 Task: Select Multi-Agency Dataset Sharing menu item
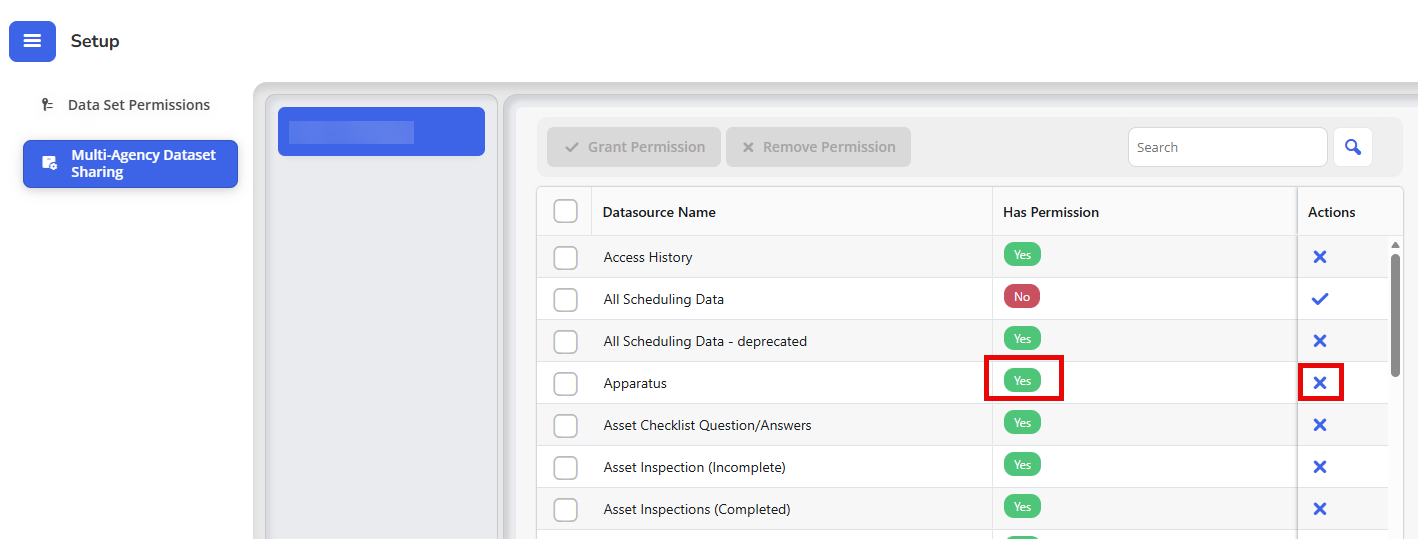pos(130,164)
